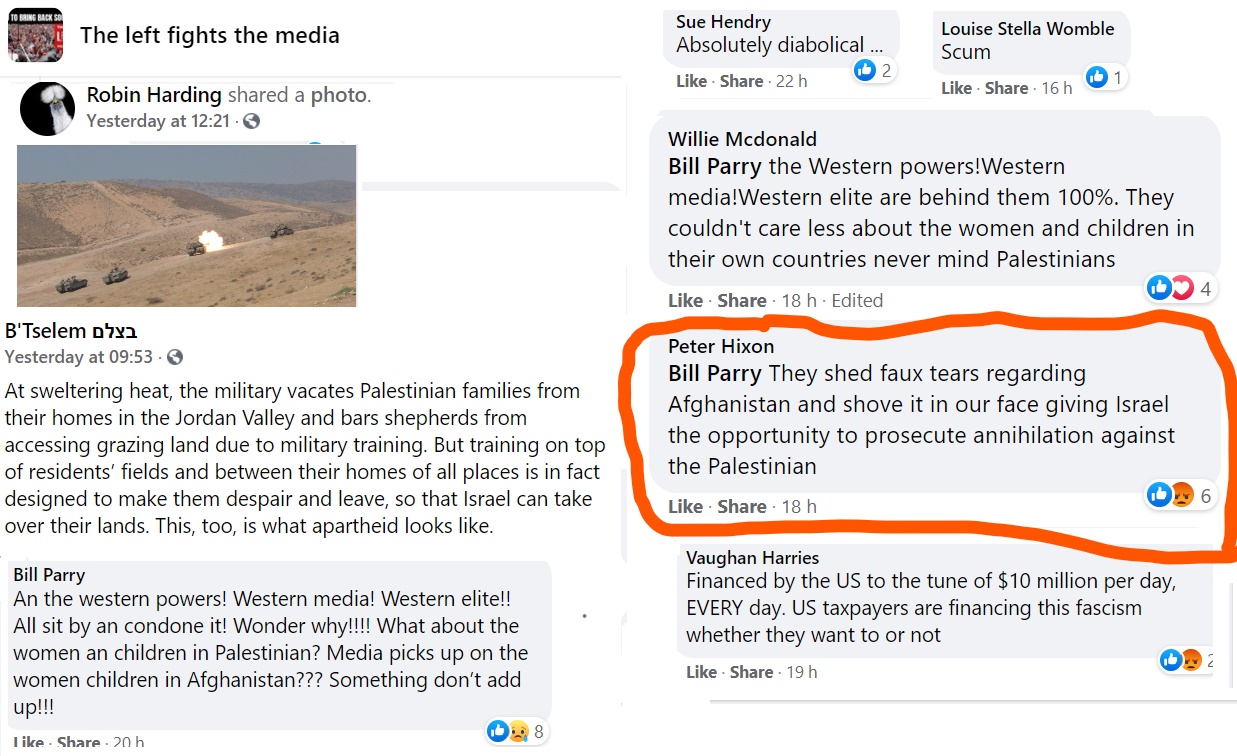Open reactions on Bill Parry's comment
The image size is (1237, 756).
click(516, 731)
